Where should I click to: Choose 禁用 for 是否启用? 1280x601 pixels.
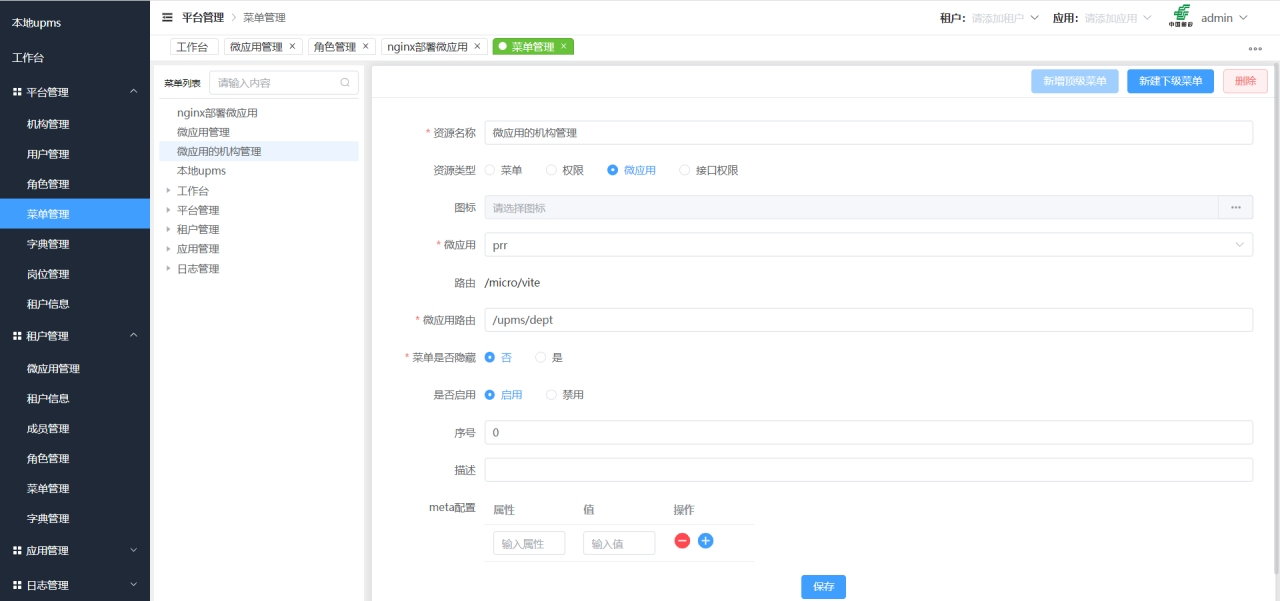coord(551,394)
